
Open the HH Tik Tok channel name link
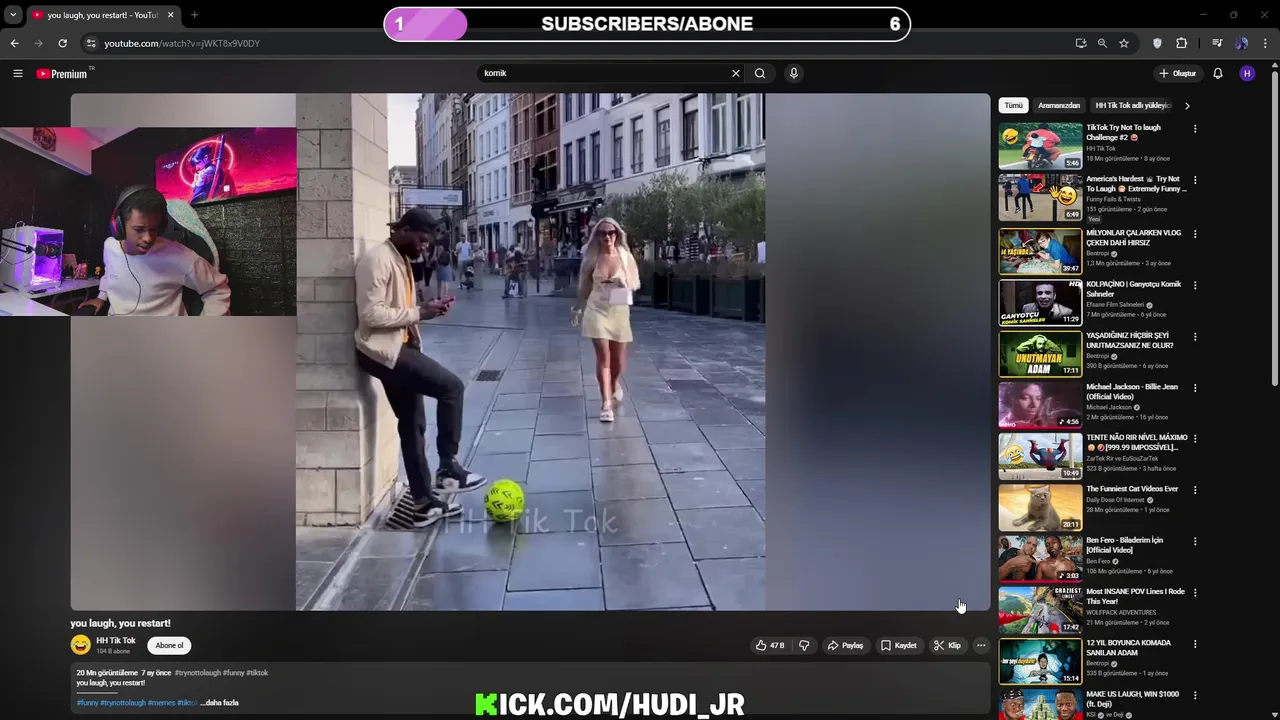click(x=116, y=641)
